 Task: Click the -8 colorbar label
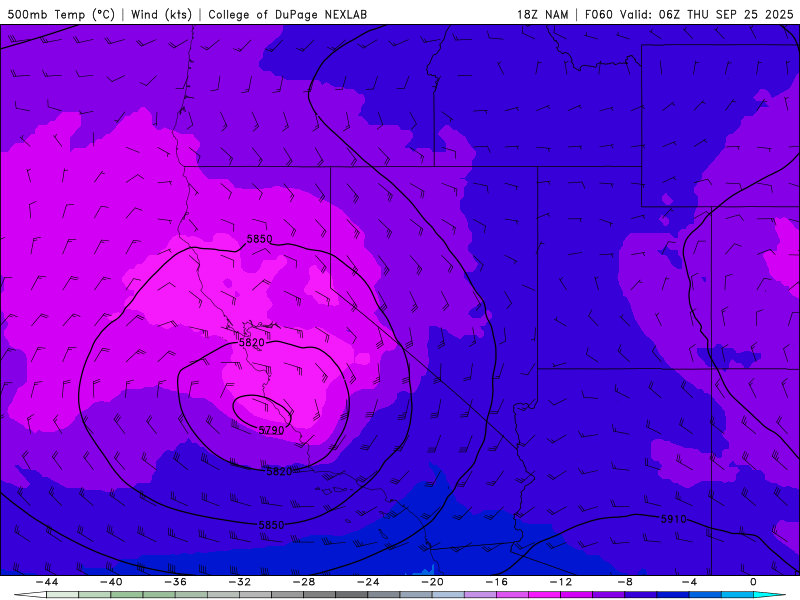click(x=625, y=582)
